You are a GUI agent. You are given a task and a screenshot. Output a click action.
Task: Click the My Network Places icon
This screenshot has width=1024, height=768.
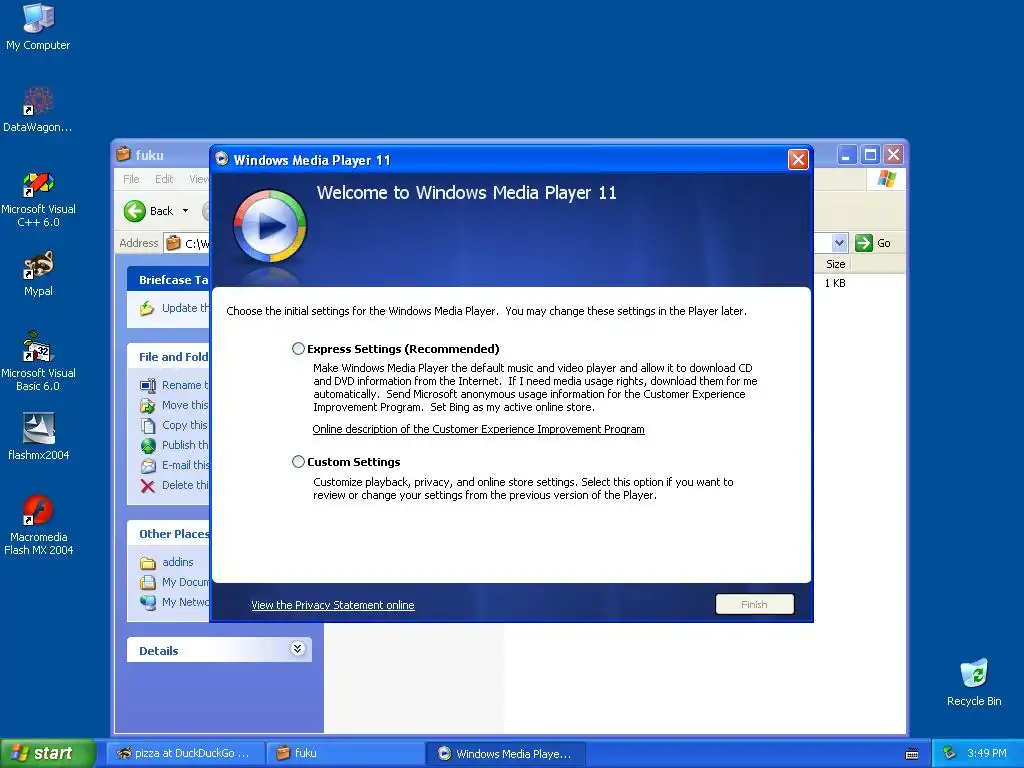148,602
